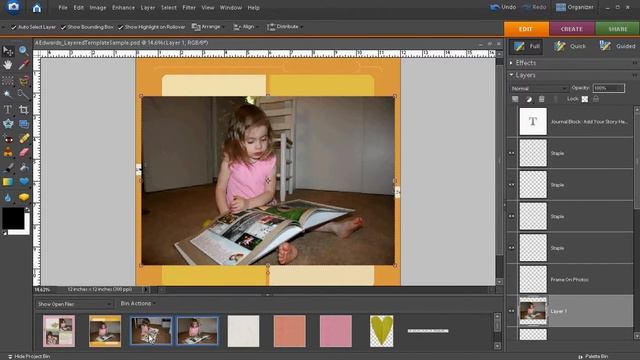Select the Custom Shape heart tool
This screenshot has height=360, width=640.
(24, 182)
